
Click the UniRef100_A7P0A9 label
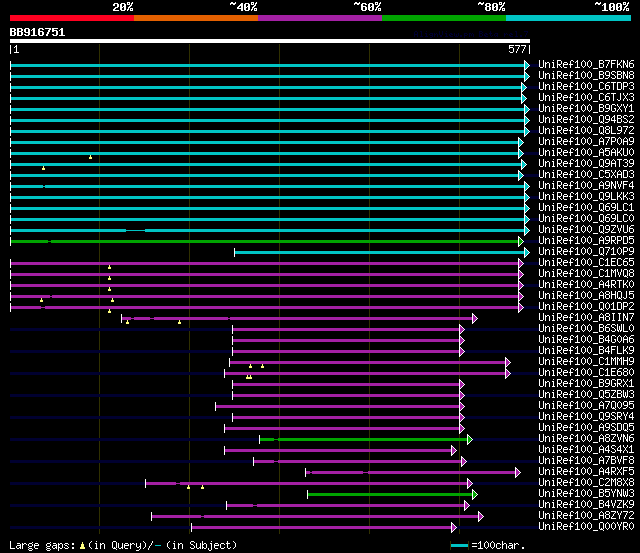pyautogui.click(x=586, y=142)
